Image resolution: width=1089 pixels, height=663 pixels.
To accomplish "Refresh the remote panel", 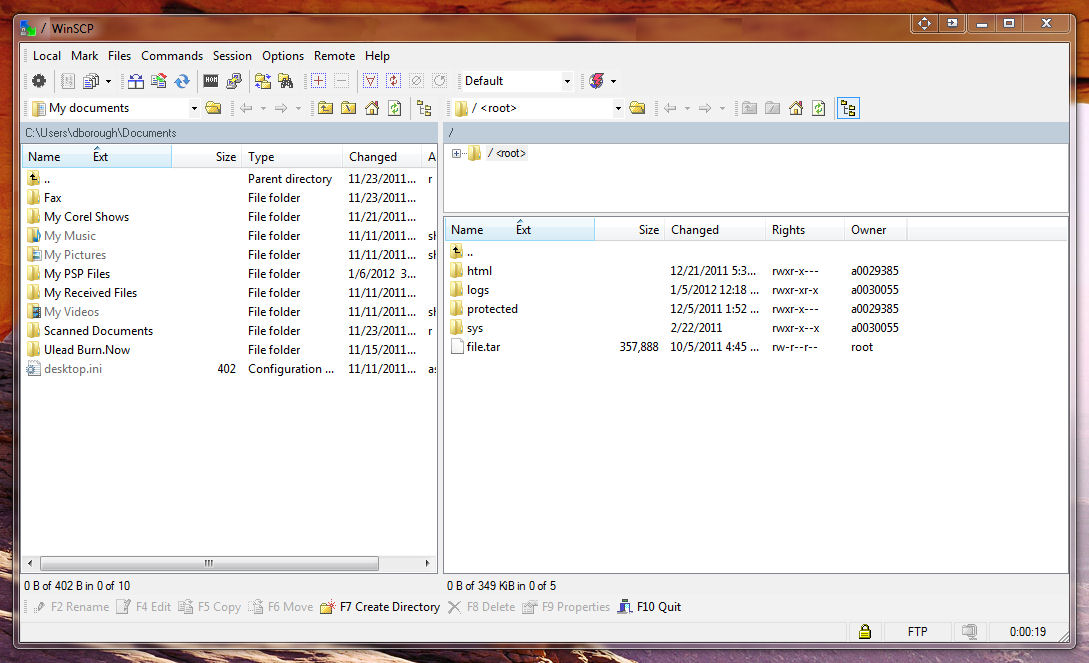I will click(x=819, y=108).
